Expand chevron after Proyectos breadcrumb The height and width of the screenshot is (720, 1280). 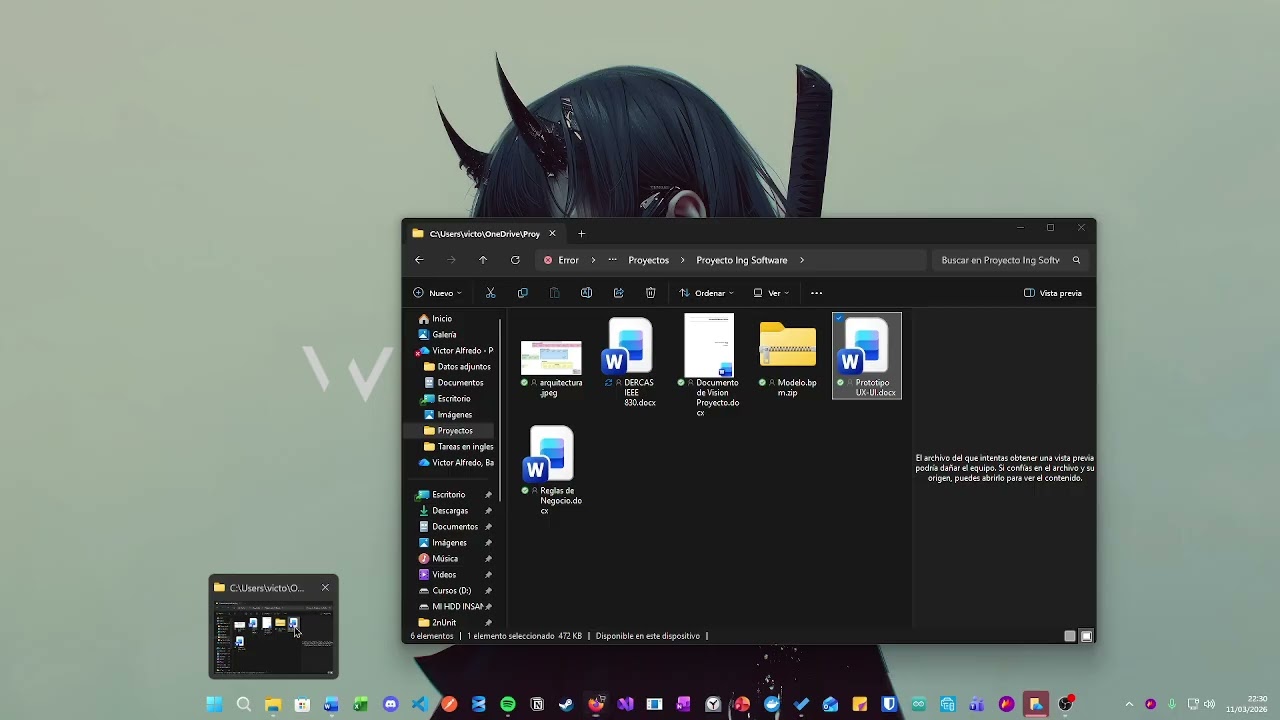(683, 260)
